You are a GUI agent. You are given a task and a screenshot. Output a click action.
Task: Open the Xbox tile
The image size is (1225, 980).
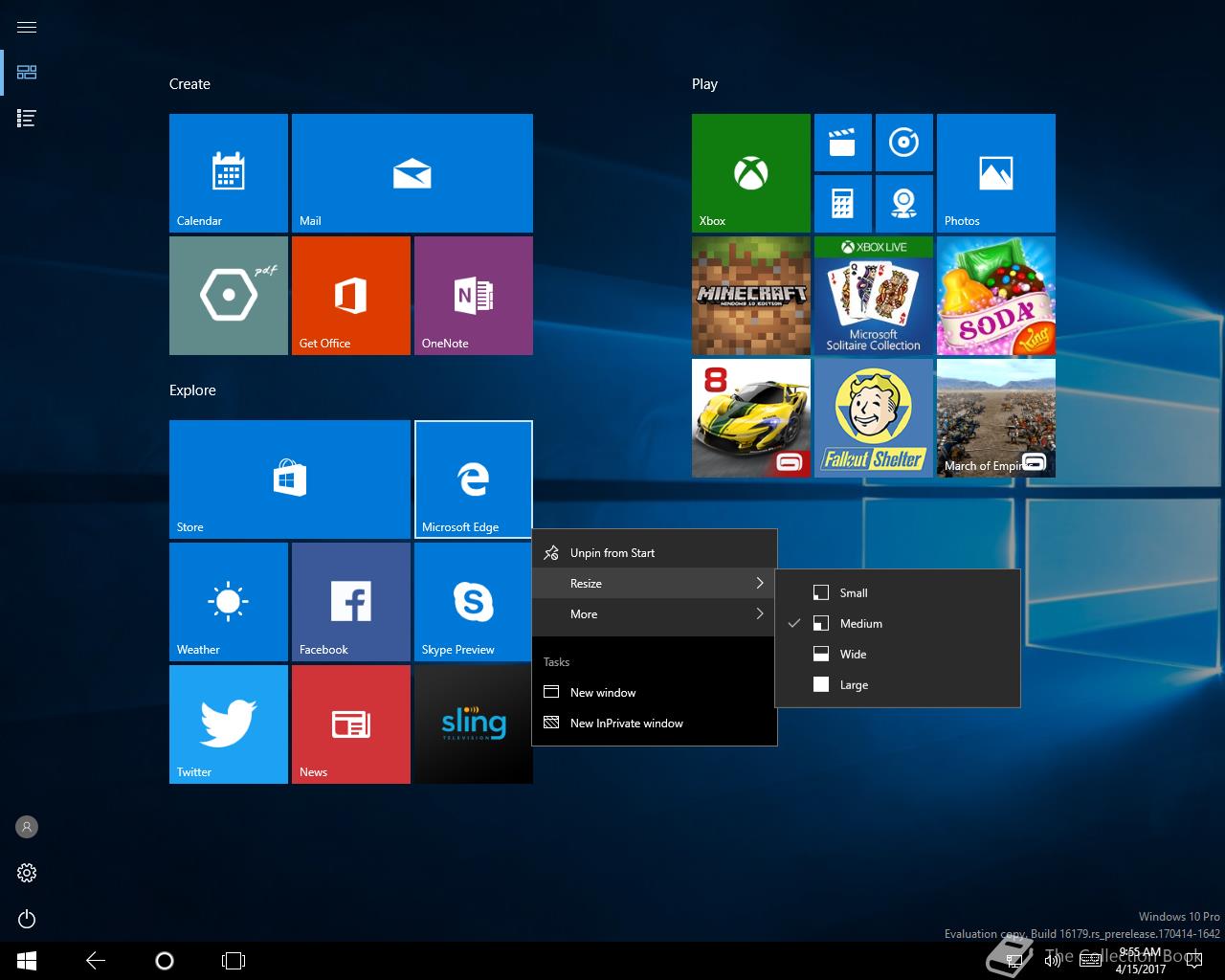[750, 172]
